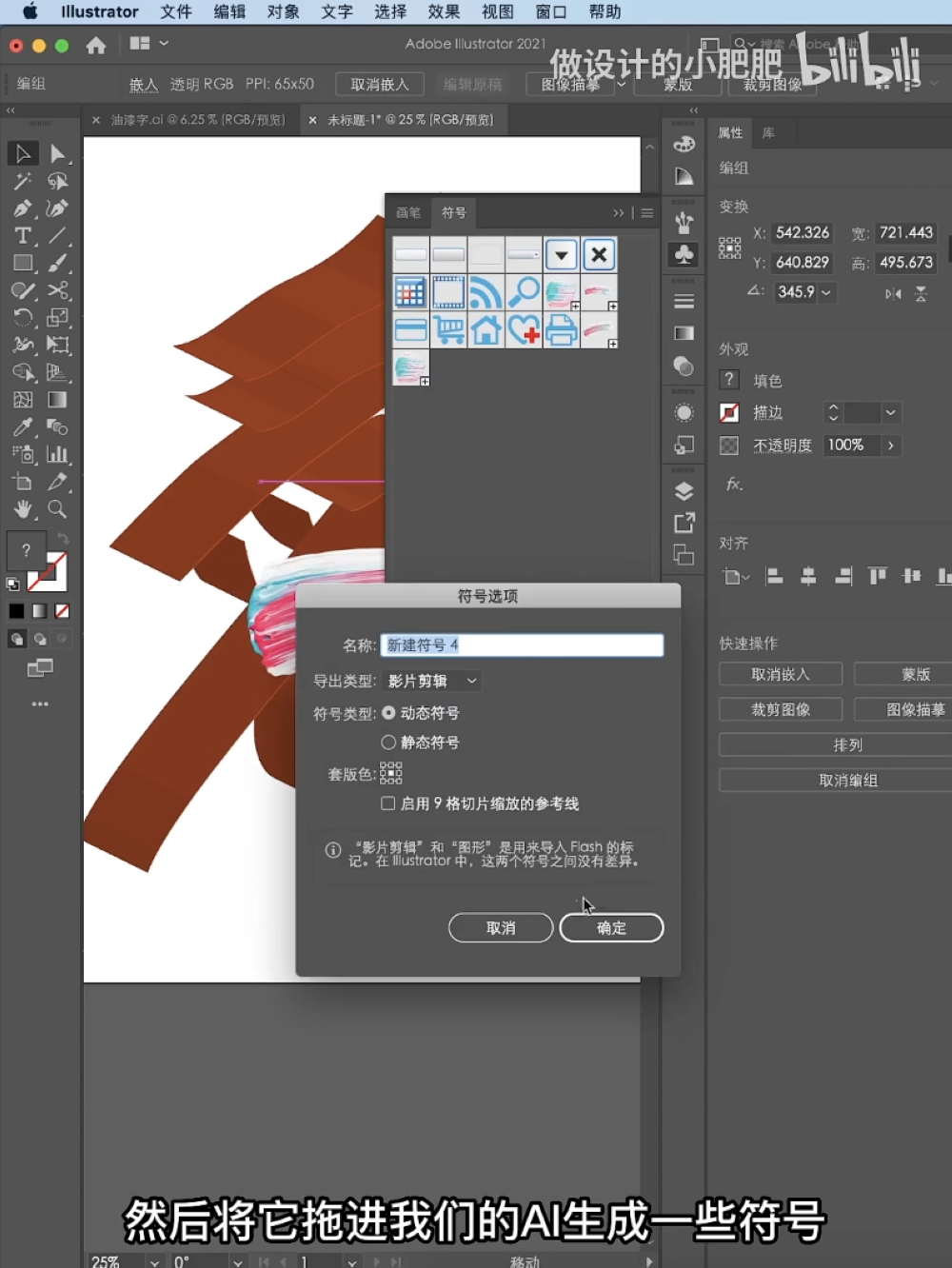Click the stroke color swatch in properties

coord(729,412)
